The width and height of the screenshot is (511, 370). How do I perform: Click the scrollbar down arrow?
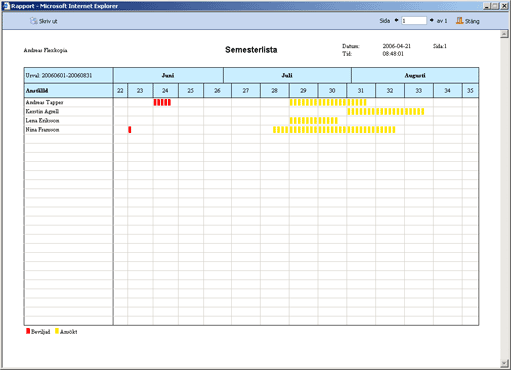coord(504,363)
